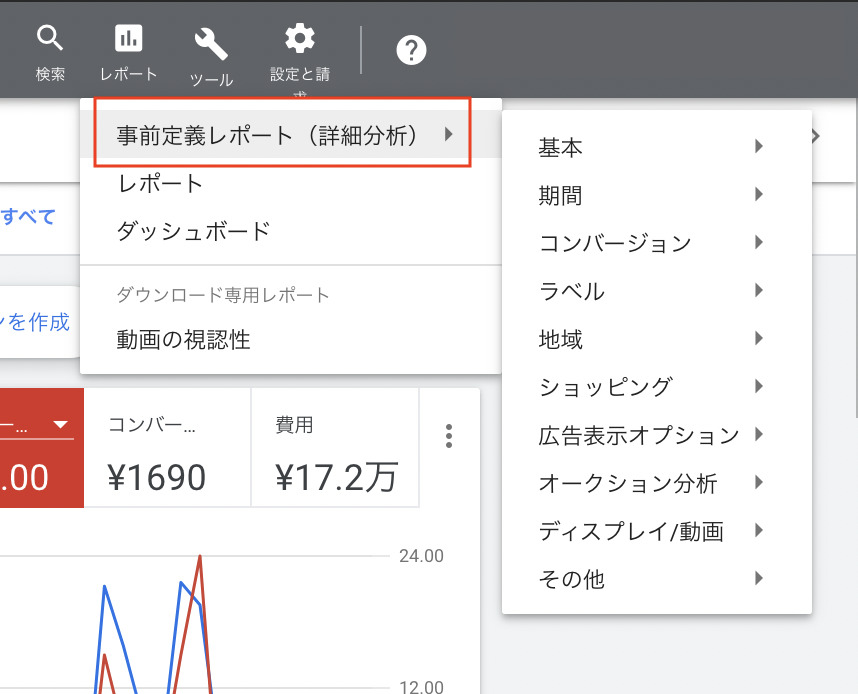Open ダッシュボード from the reports menu
858x694 pixels.
point(193,231)
